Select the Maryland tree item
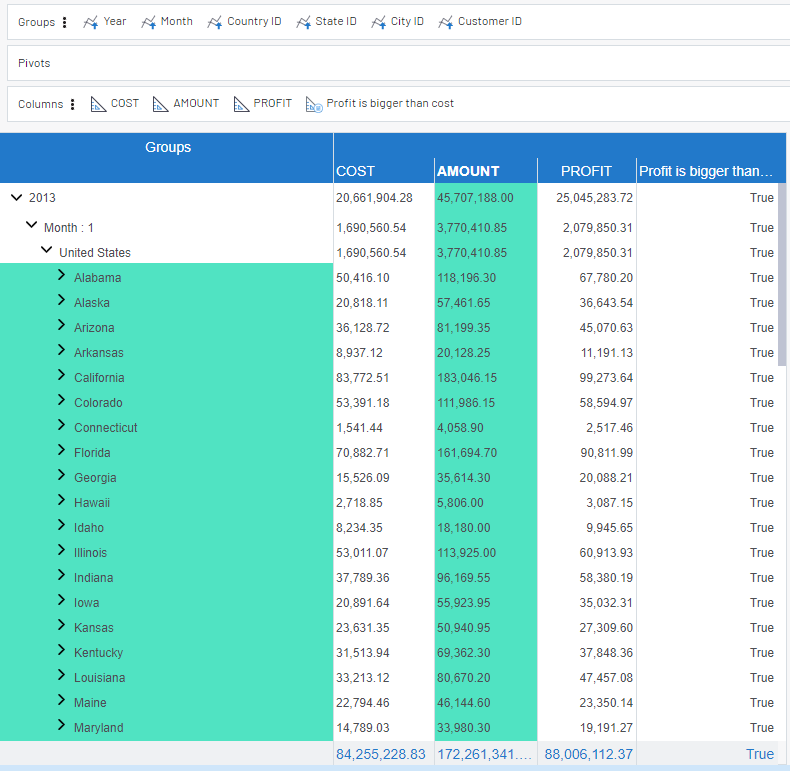 [x=99, y=728]
